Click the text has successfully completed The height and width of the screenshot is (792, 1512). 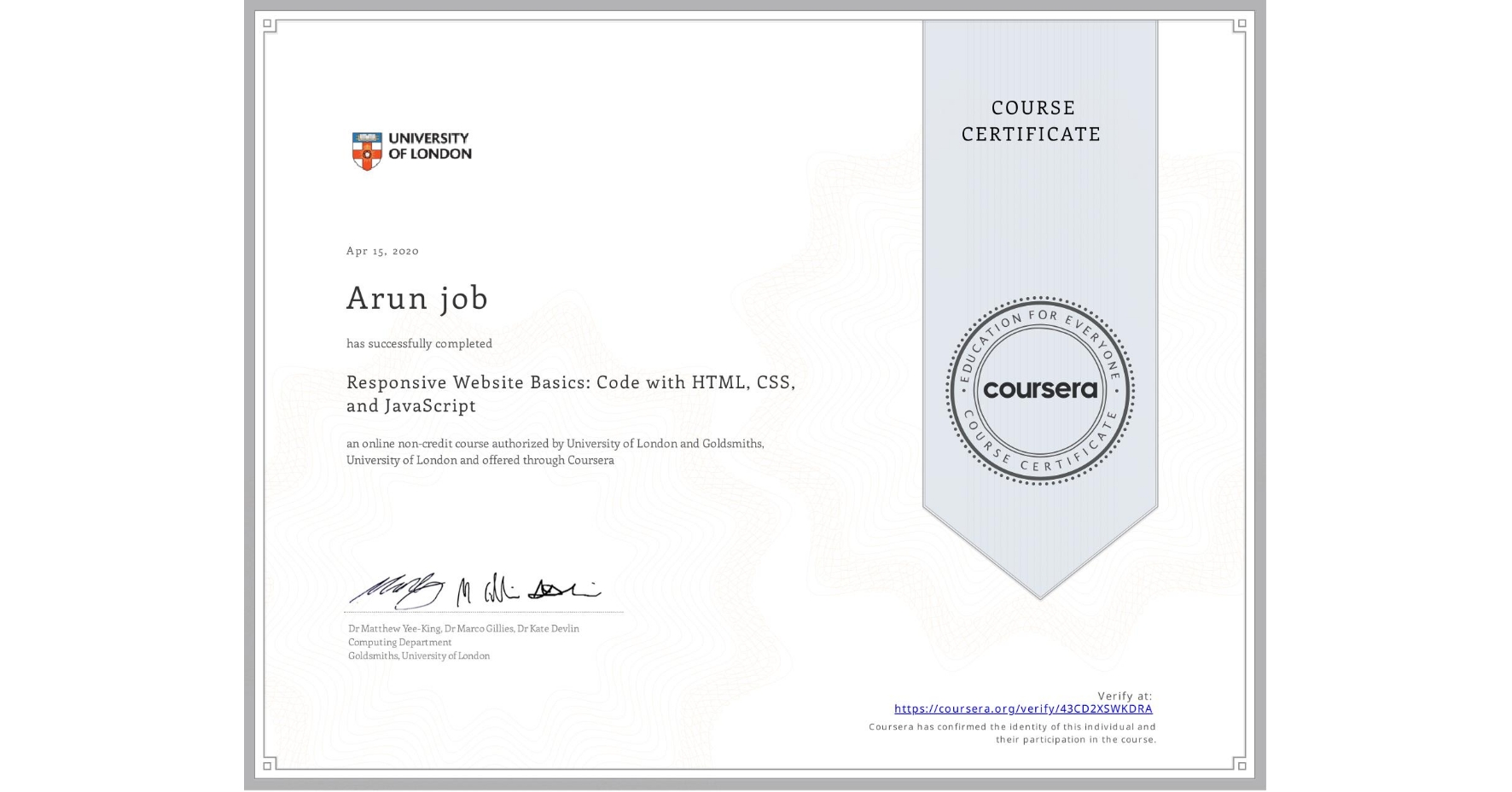[x=419, y=343]
